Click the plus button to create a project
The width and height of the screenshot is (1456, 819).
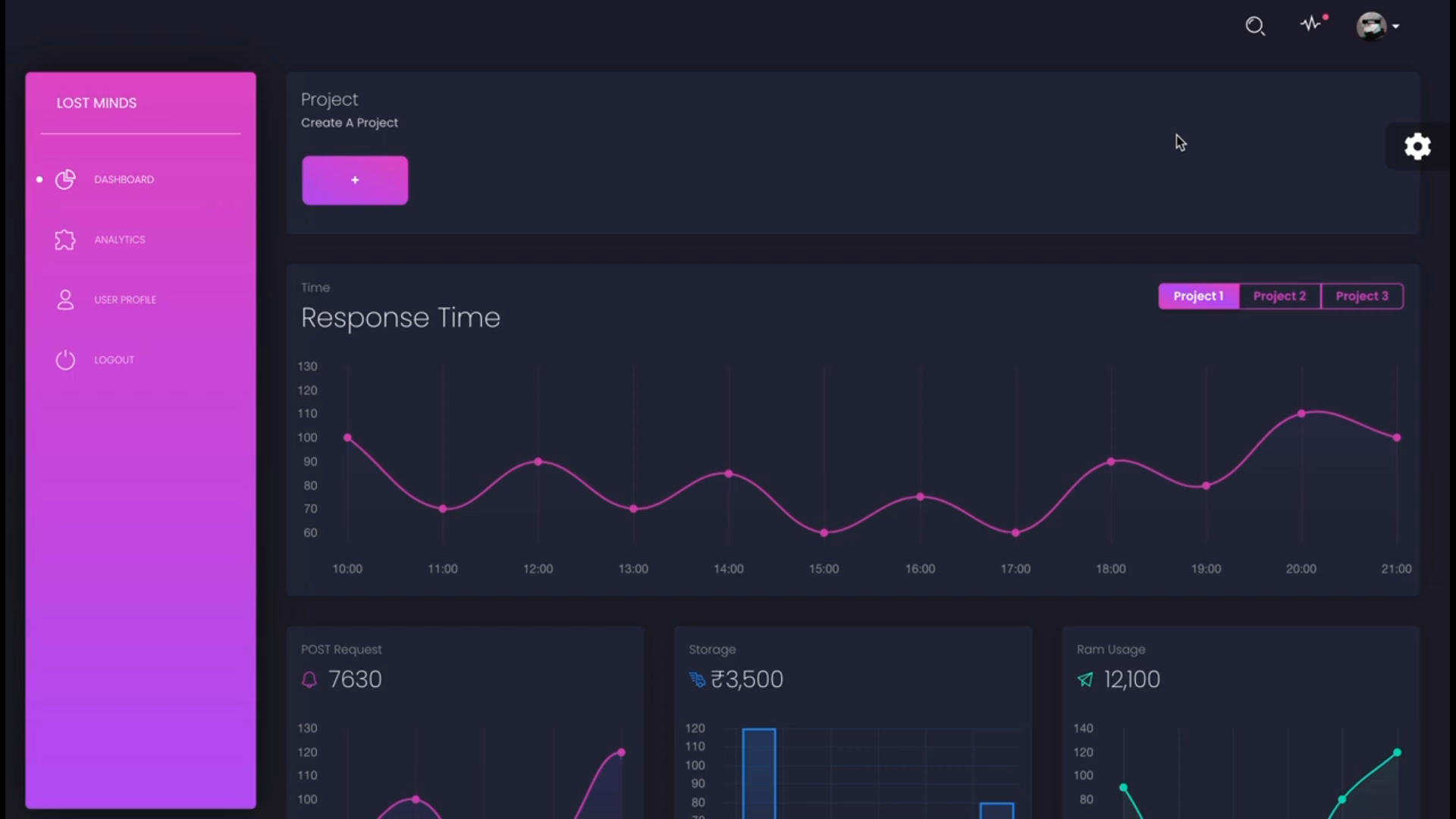click(355, 180)
